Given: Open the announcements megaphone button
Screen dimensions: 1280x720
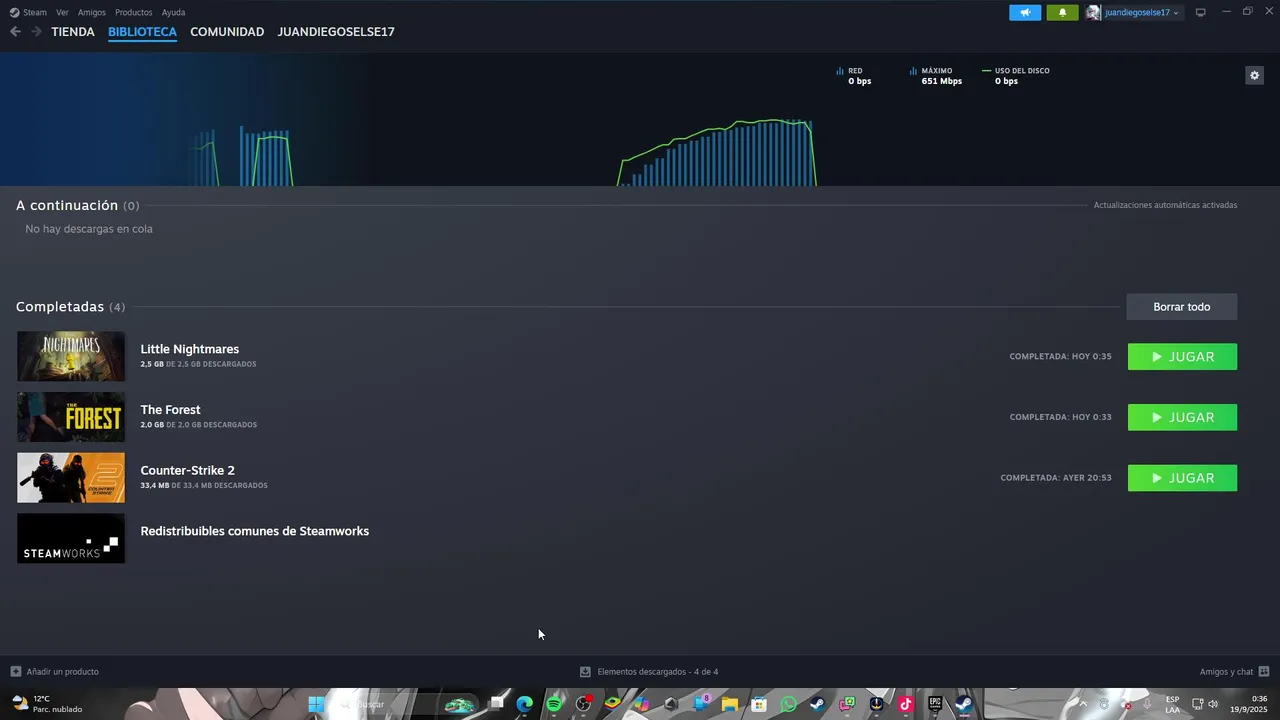Looking at the screenshot, I should click(1025, 12).
